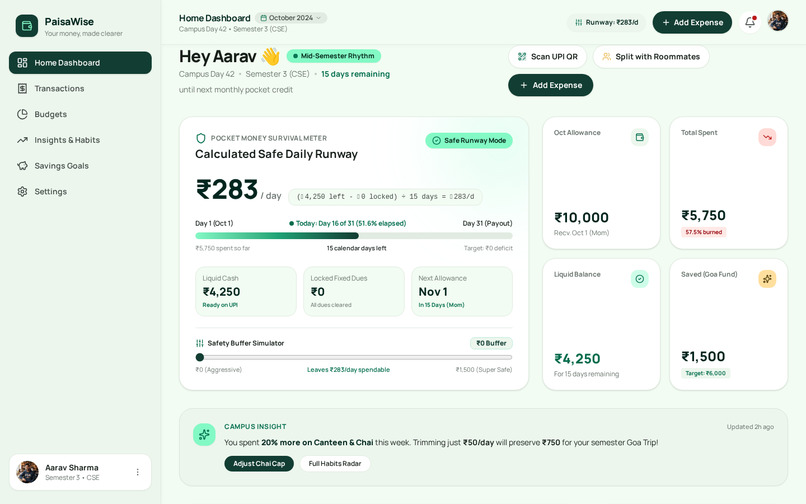This screenshot has height=504, width=806.
Task: Click the Budgets pie chart icon
Action: click(x=22, y=114)
